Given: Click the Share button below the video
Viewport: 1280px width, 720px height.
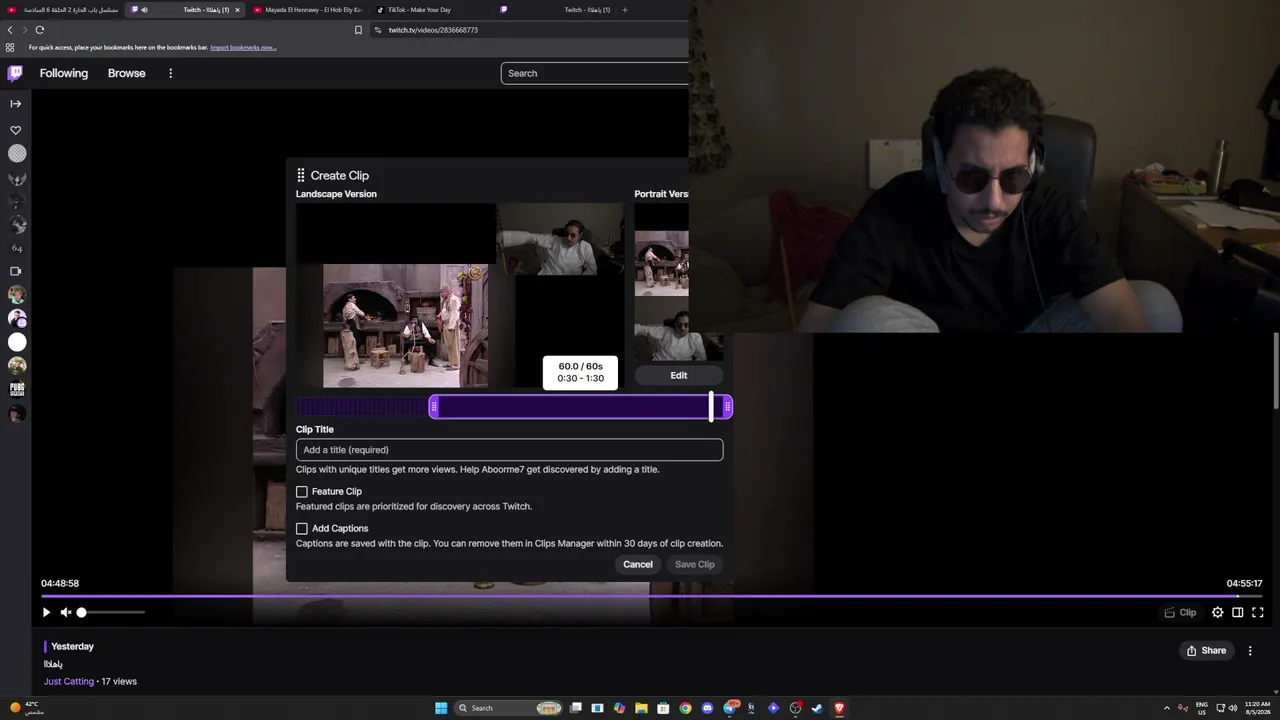Looking at the screenshot, I should pyautogui.click(x=1206, y=651).
